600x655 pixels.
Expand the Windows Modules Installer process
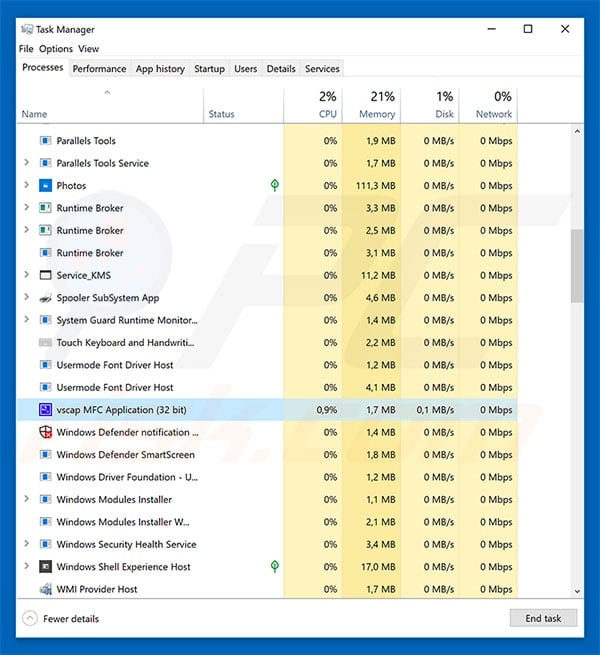click(26, 499)
